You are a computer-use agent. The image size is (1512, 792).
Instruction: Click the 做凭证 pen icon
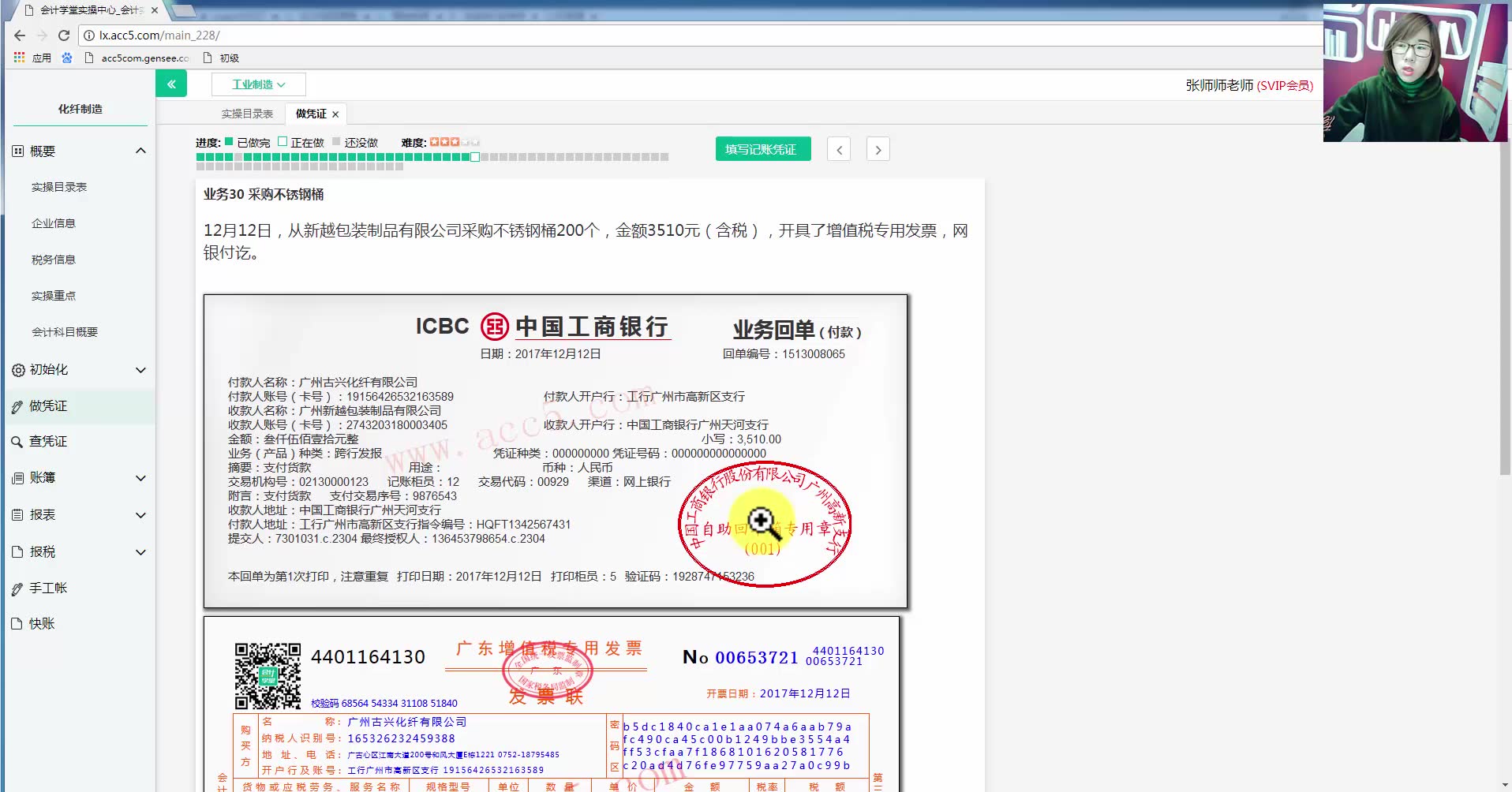[17, 407]
